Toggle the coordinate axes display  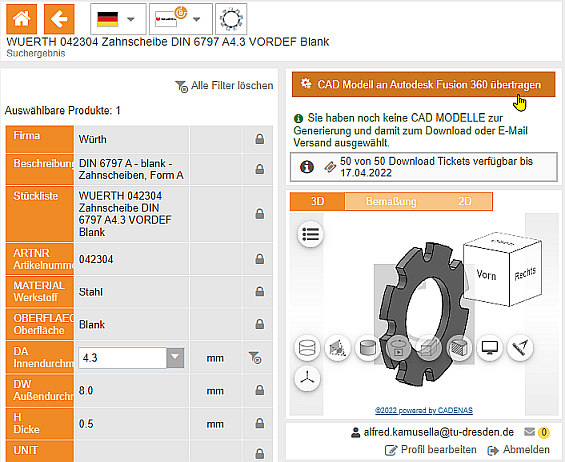click(x=307, y=378)
